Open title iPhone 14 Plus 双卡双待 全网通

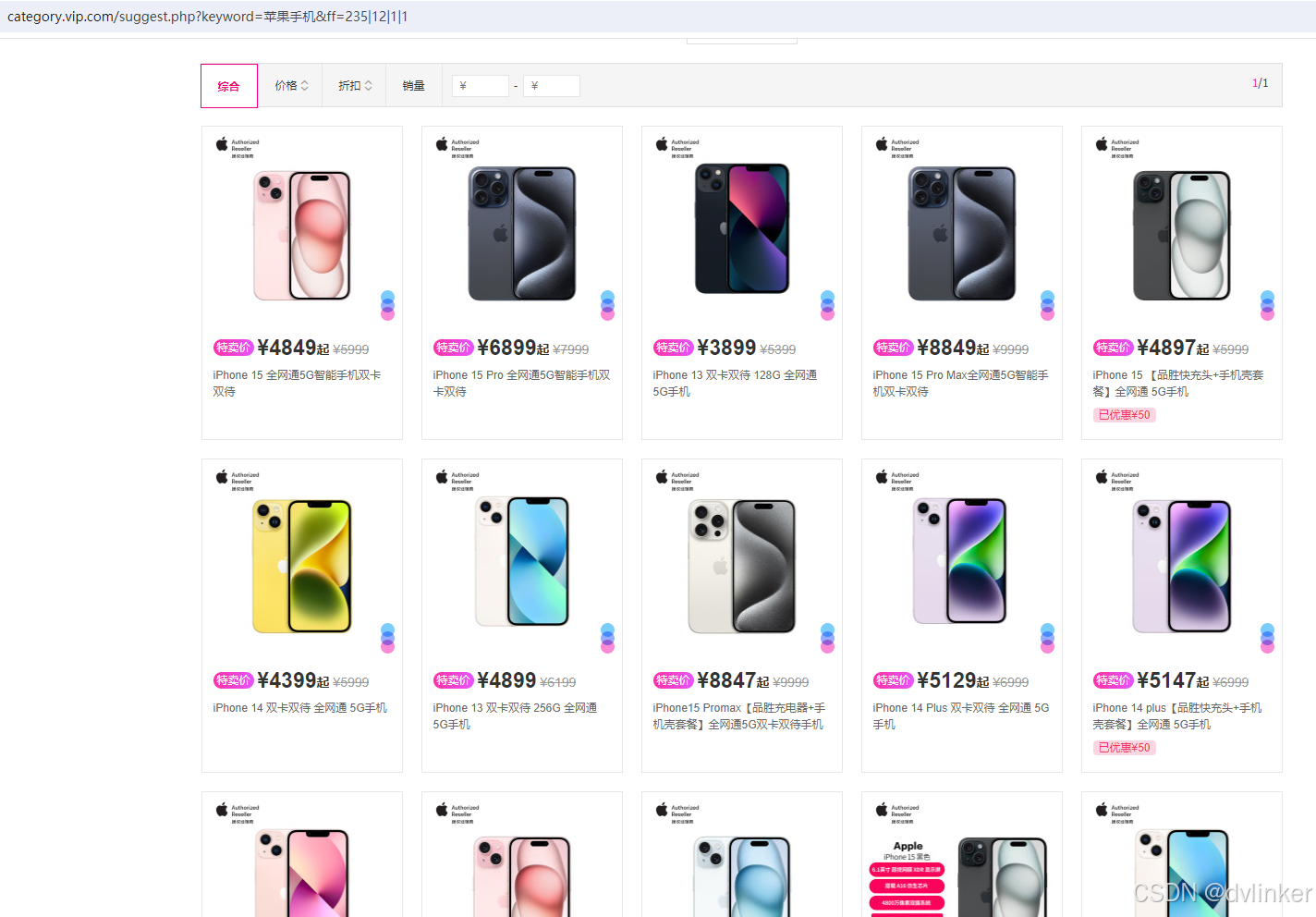coord(960,716)
